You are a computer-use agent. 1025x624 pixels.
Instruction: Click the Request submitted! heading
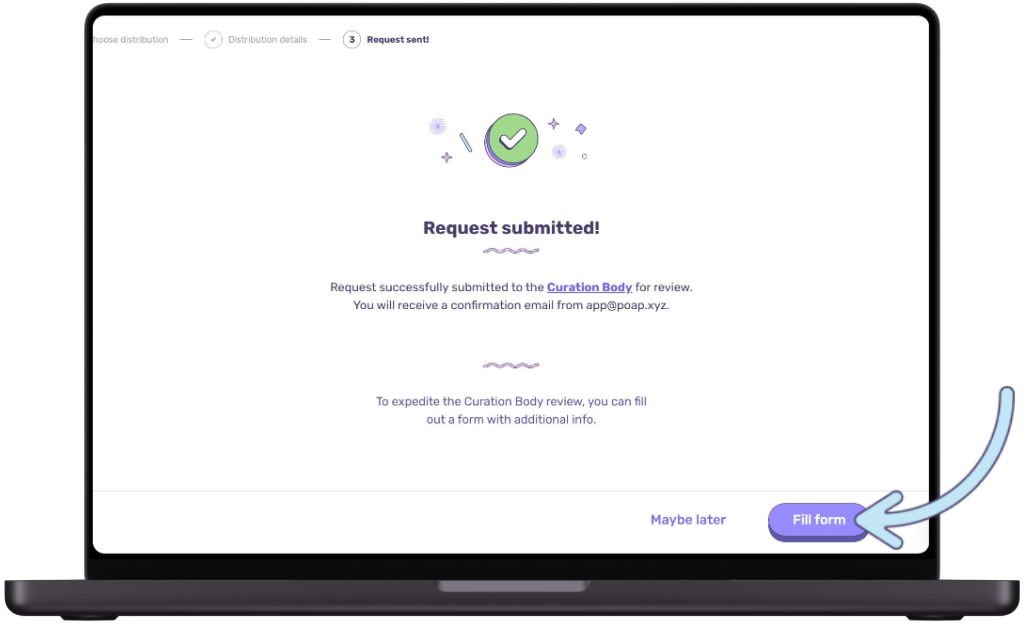(x=511, y=227)
